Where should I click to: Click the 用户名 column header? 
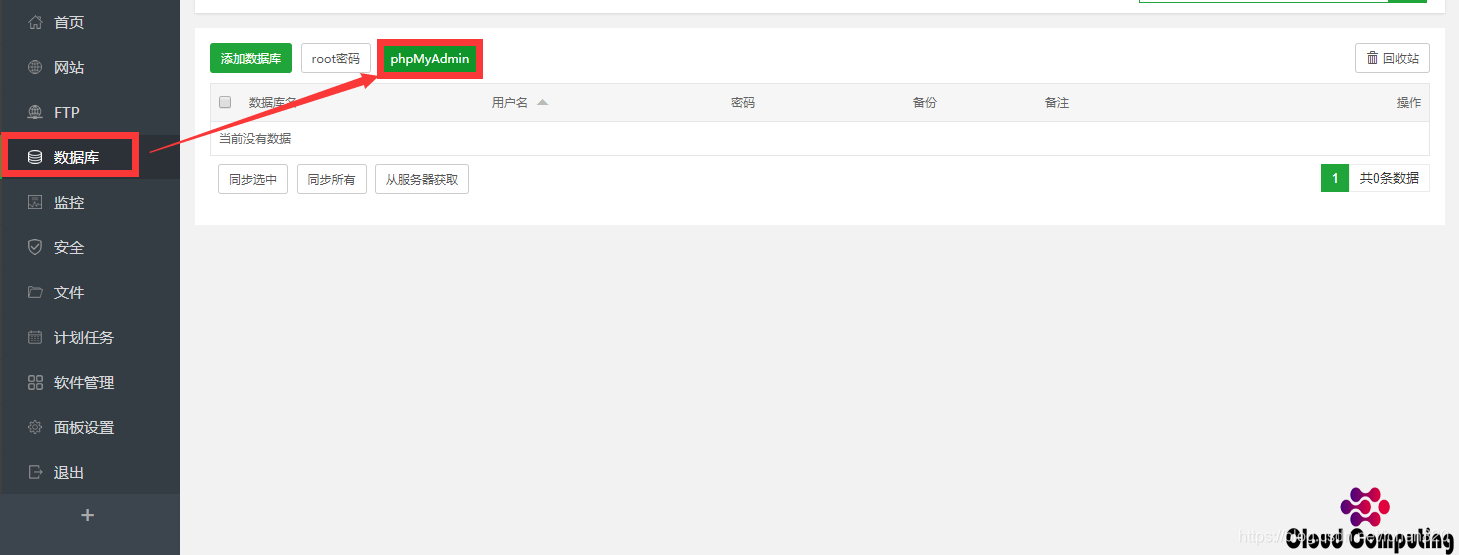pos(509,102)
